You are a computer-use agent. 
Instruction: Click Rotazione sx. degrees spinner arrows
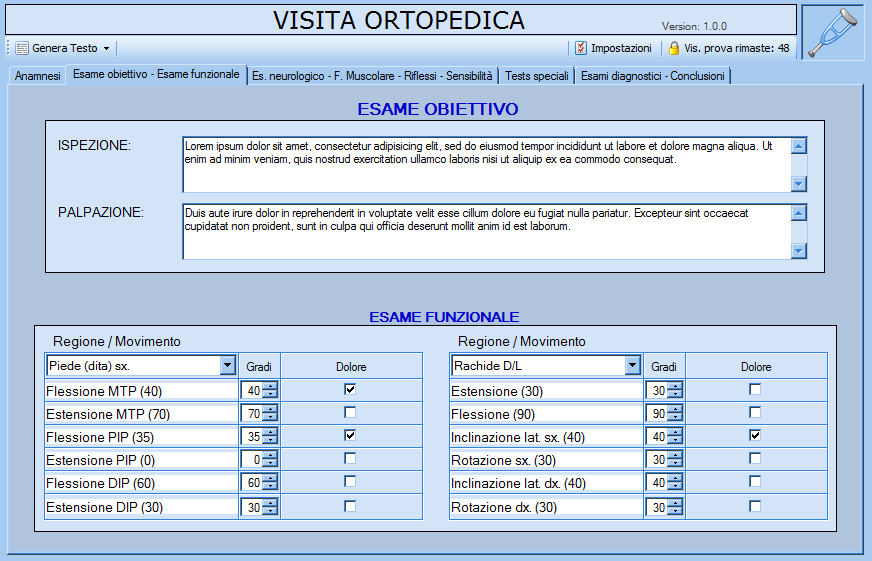click(x=675, y=460)
